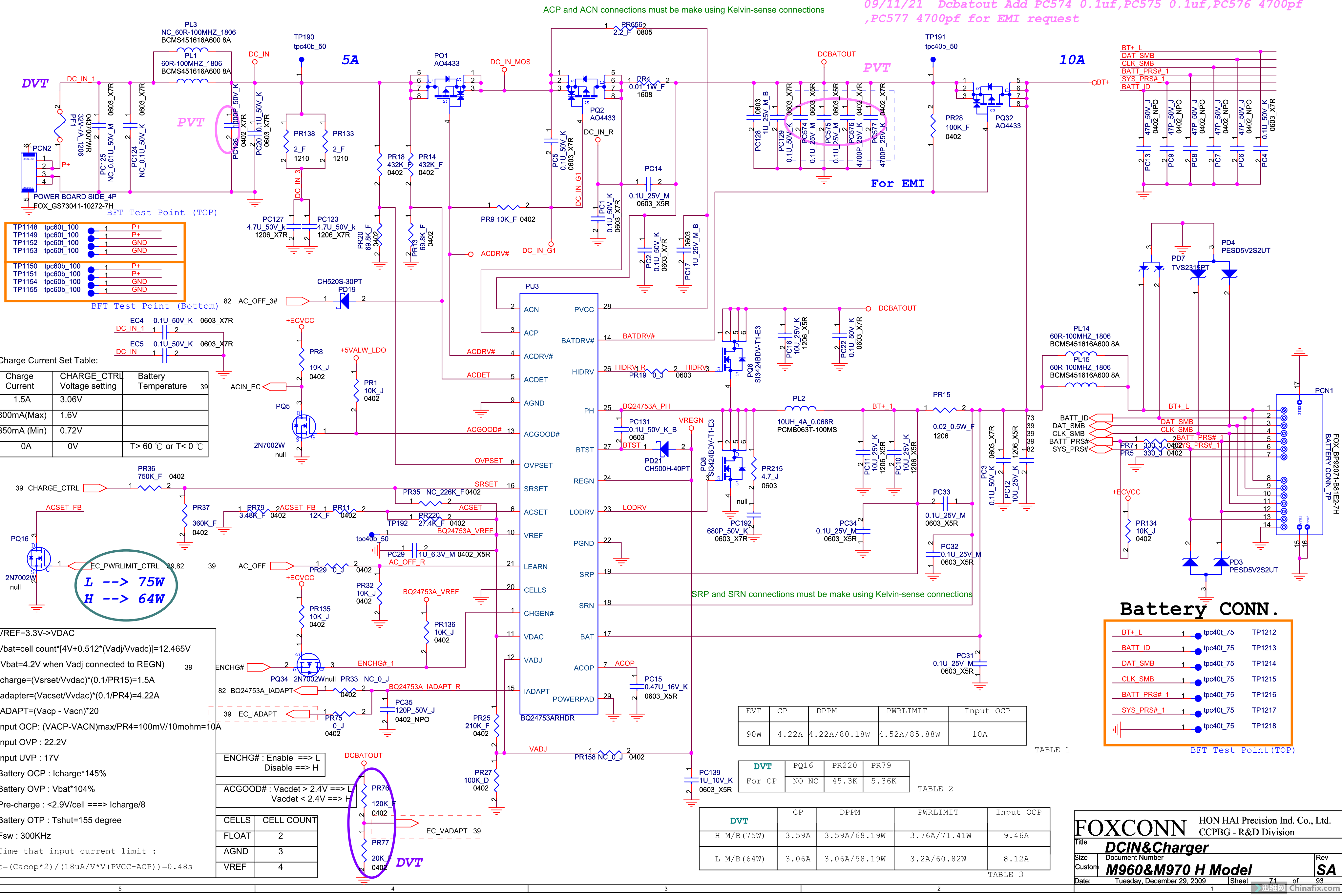Click the 'Charge Current Set Table:' heading
1342x896 pixels.
click(x=48, y=360)
